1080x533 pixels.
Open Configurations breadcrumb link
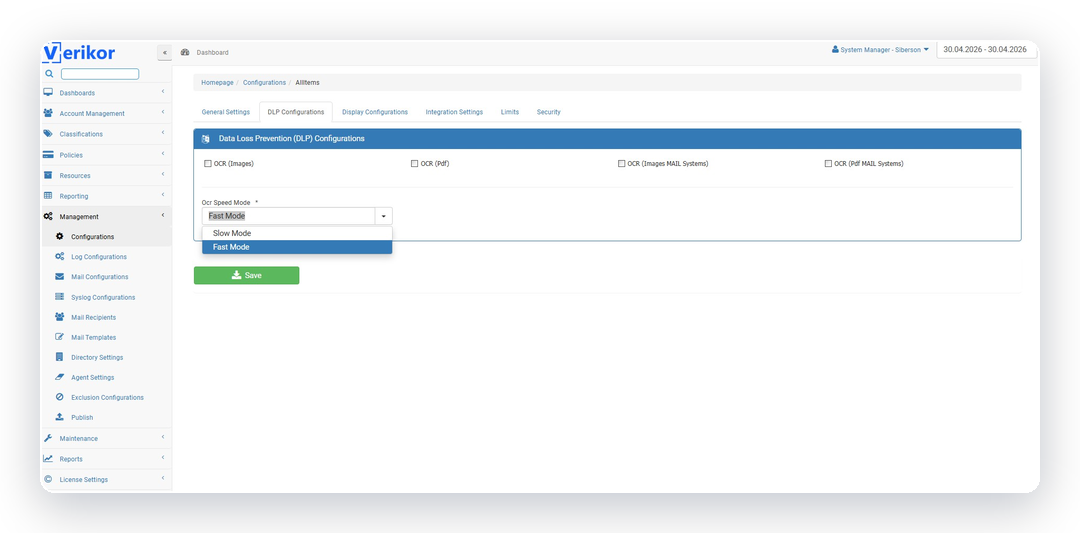(264, 83)
